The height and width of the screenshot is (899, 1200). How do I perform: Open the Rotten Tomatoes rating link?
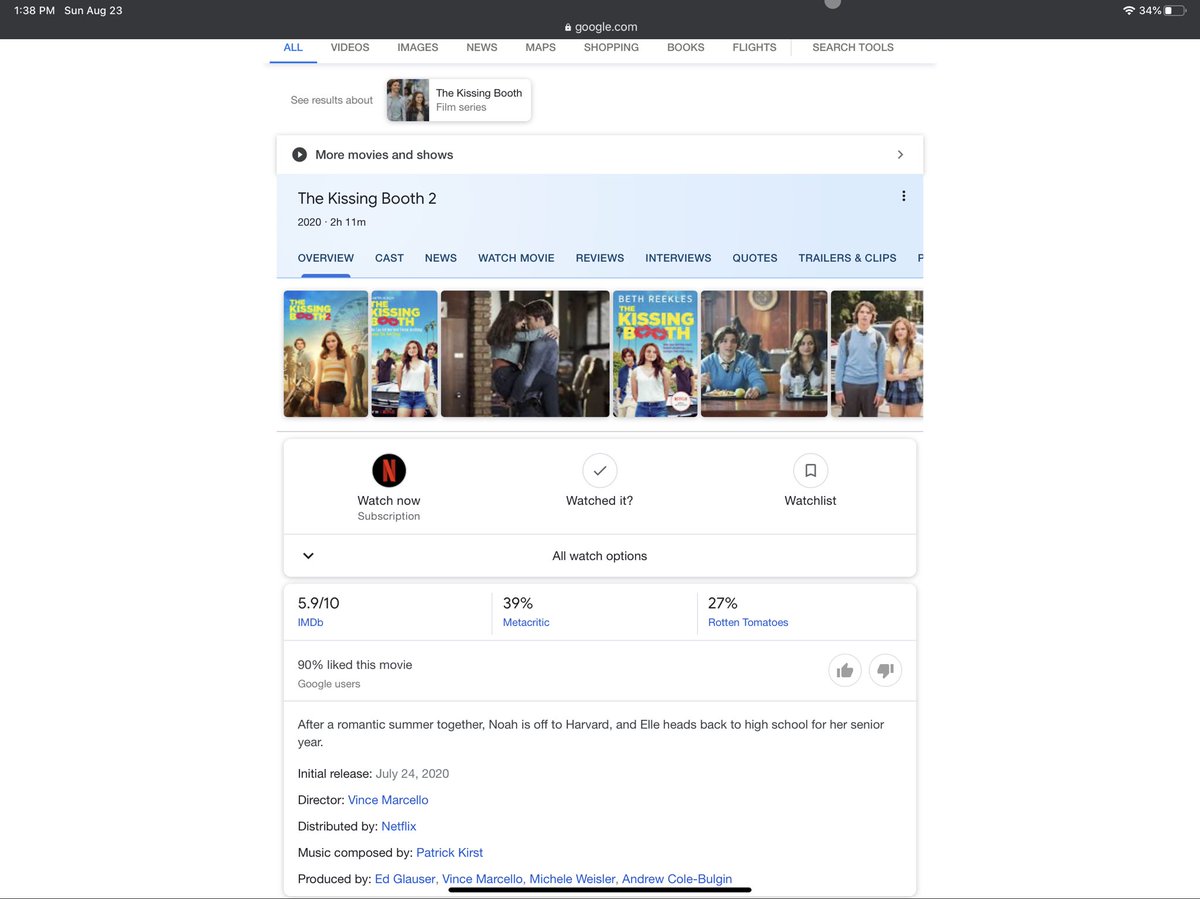coord(748,622)
